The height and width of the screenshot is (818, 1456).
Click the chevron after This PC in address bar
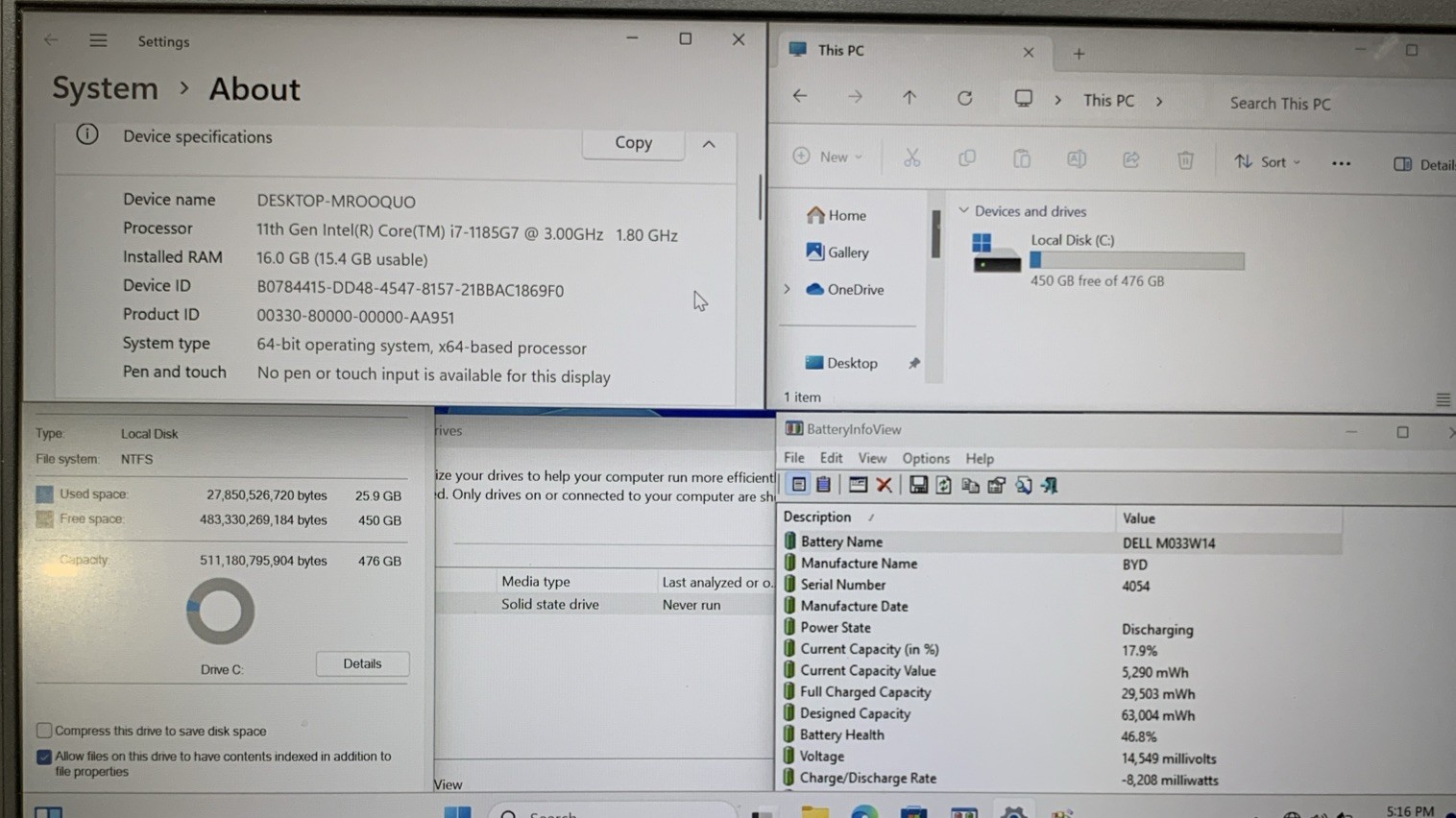[1159, 101]
